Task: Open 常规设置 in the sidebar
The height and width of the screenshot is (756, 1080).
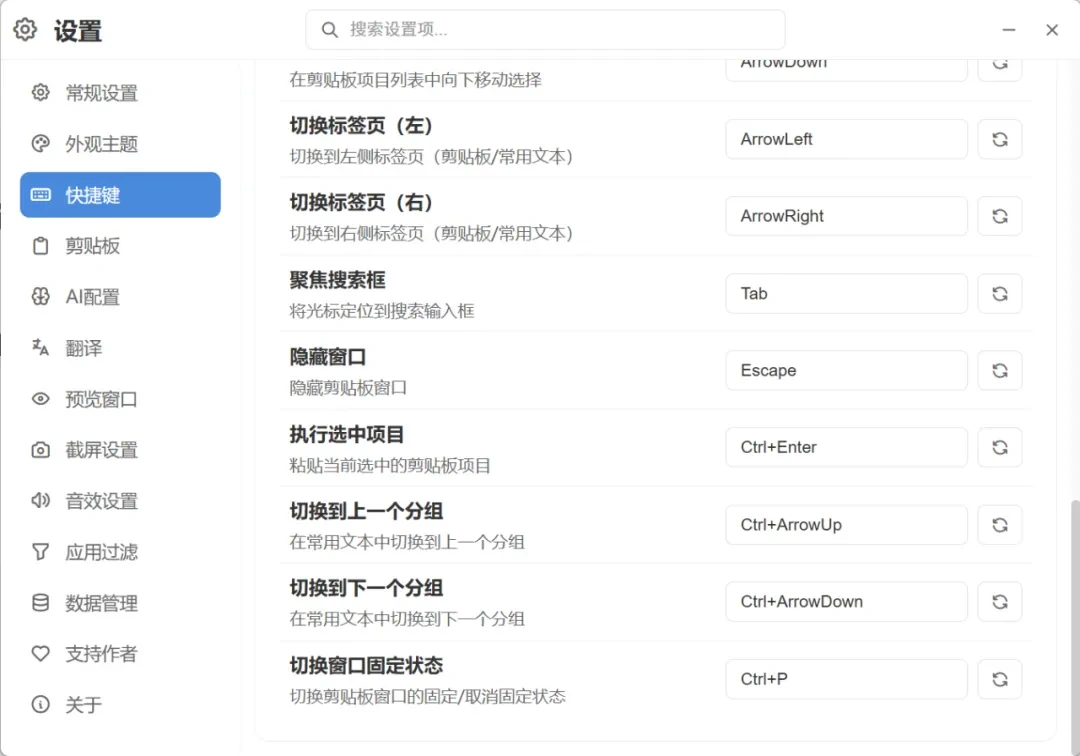Action: 120,92
